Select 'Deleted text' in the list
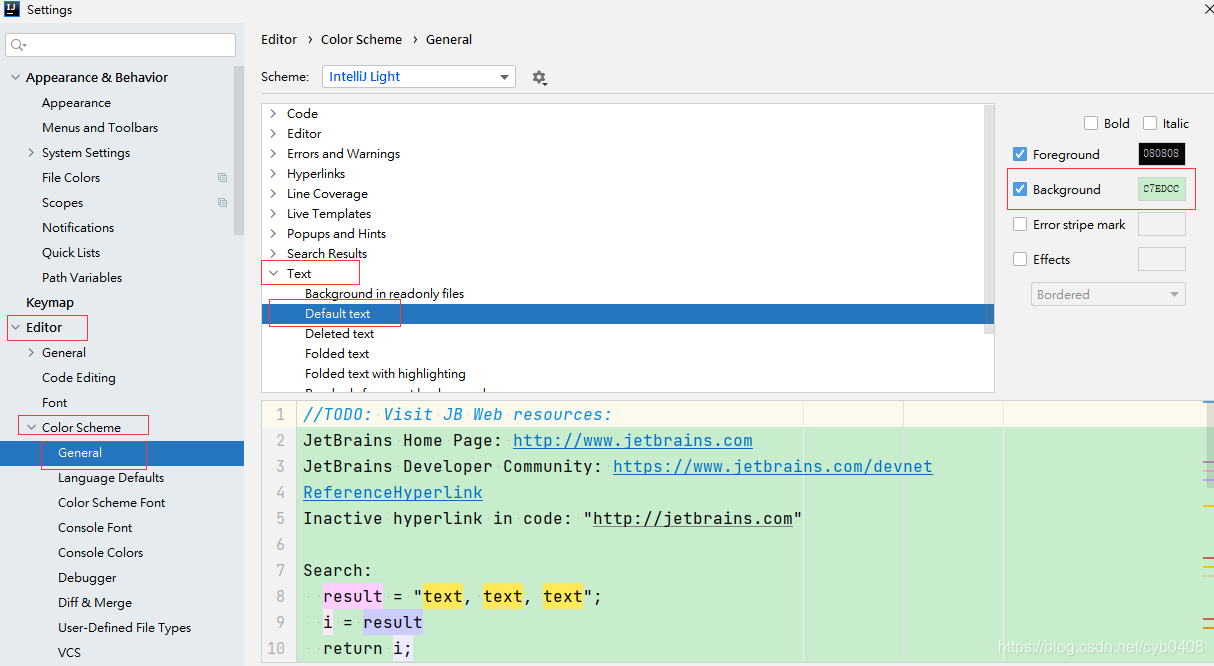The image size is (1214, 666). click(339, 333)
